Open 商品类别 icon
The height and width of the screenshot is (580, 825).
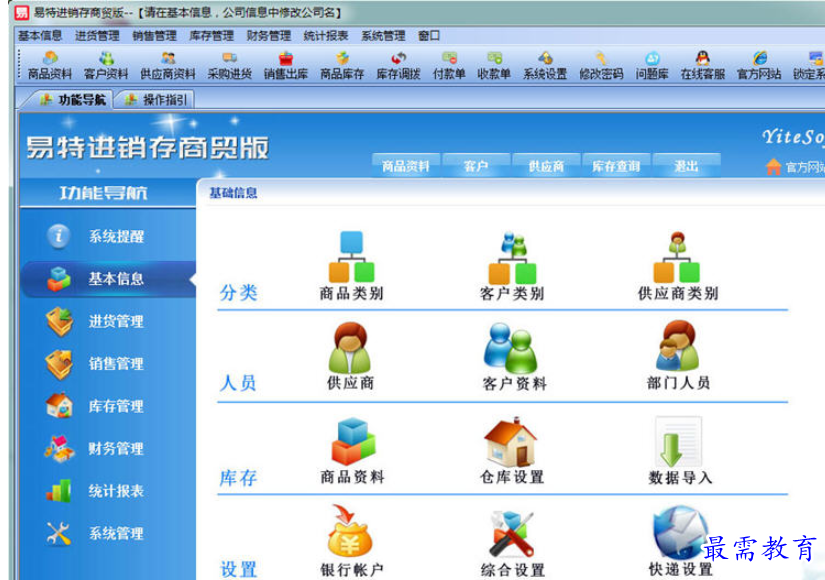click(351, 266)
